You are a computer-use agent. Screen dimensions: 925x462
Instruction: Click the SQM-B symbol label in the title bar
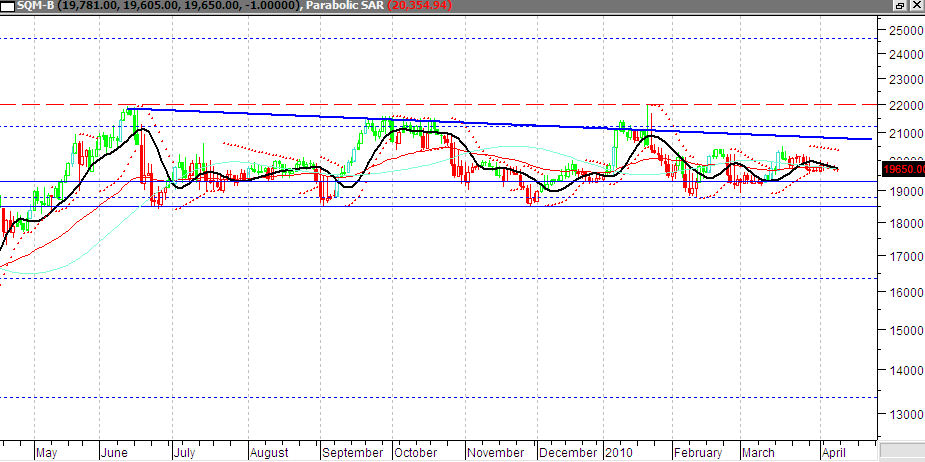[36, 6]
